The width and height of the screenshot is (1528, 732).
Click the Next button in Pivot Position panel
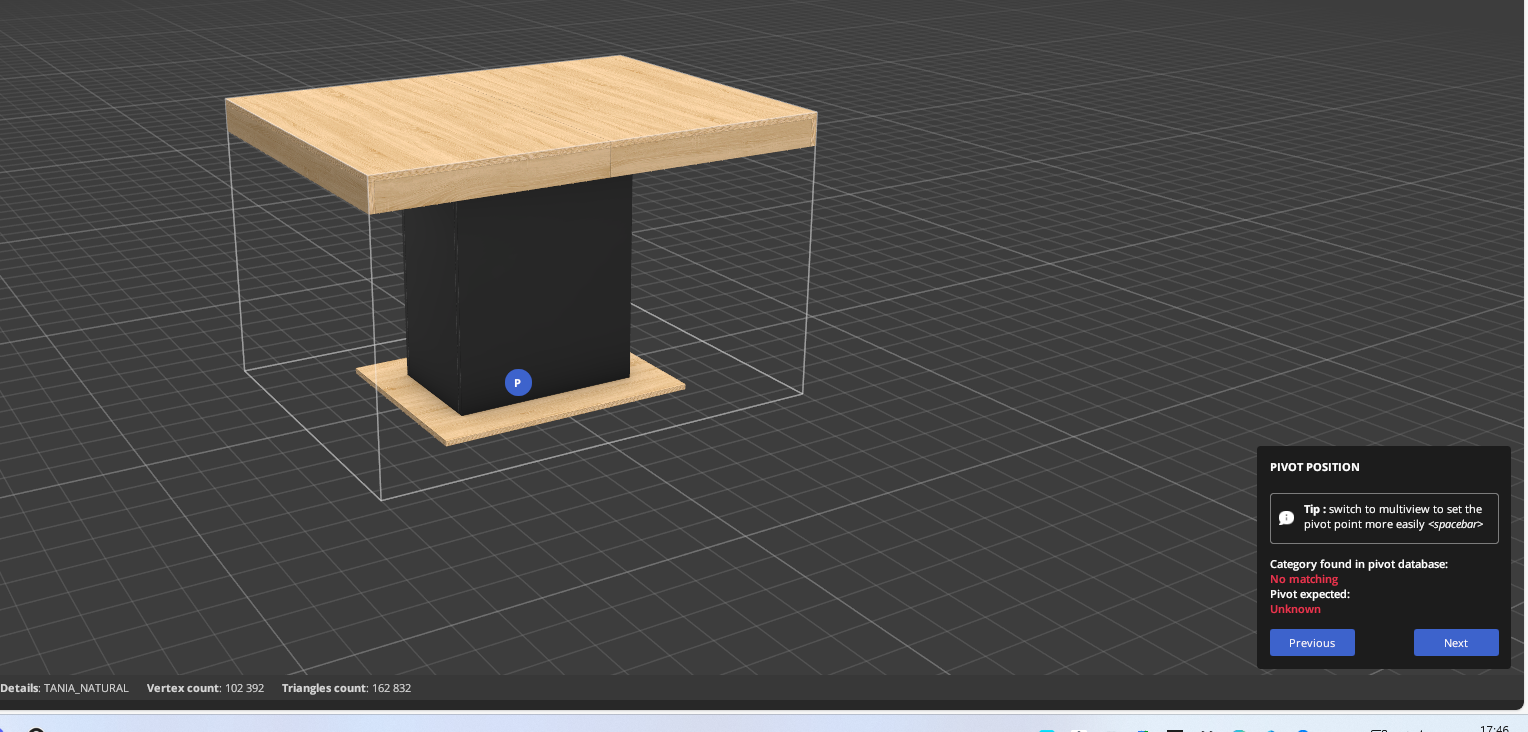pos(1456,643)
